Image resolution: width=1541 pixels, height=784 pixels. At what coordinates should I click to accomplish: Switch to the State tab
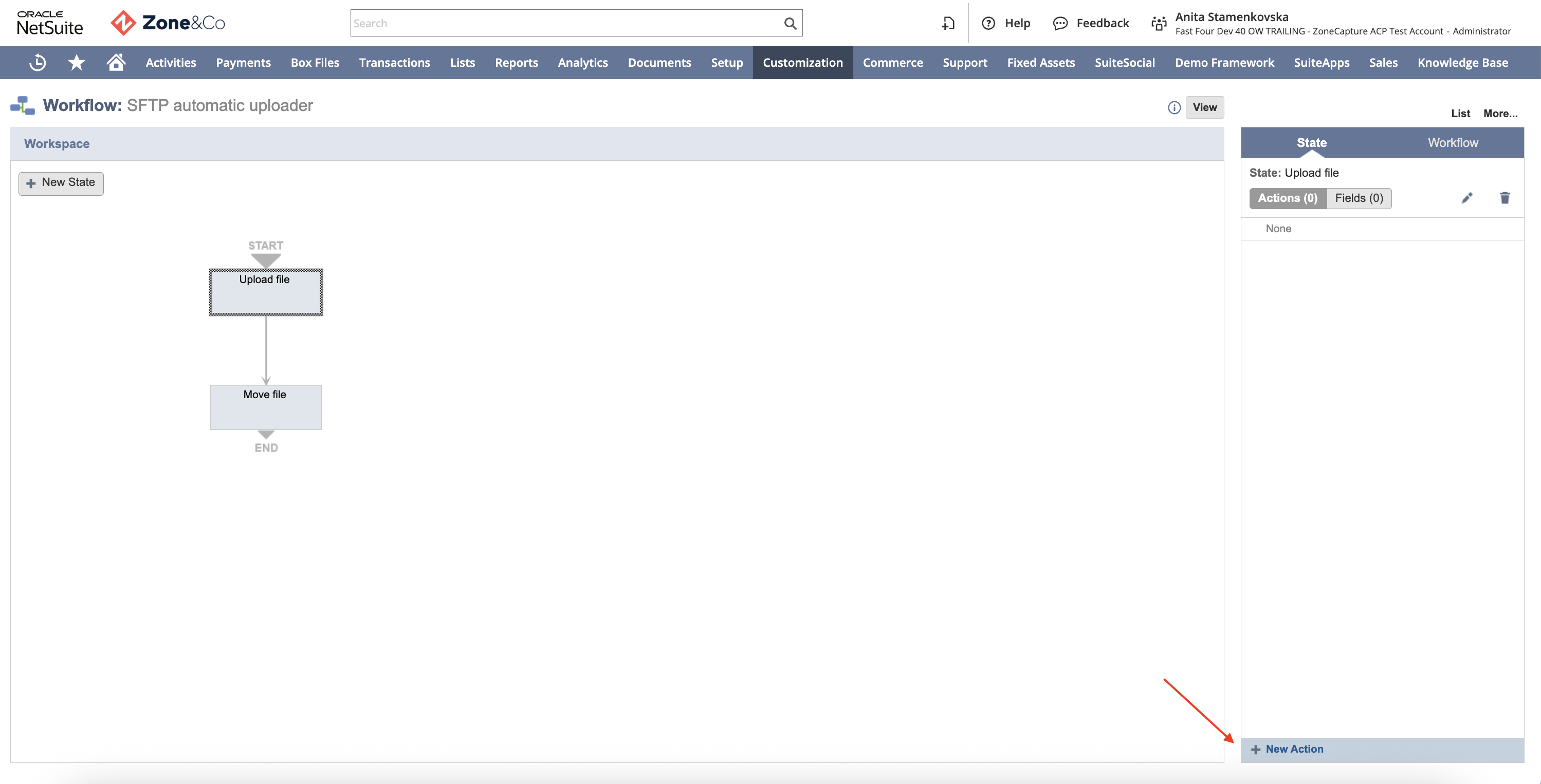point(1311,142)
